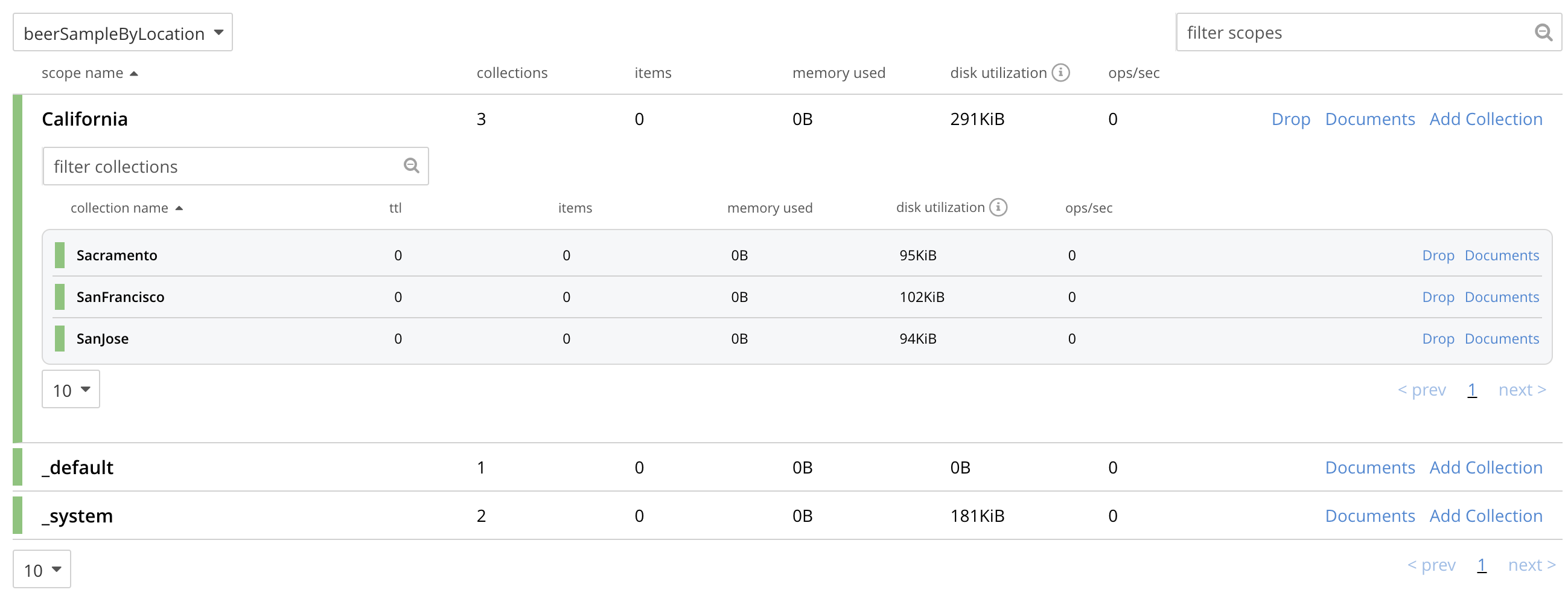The image size is (1568, 607).
Task: Expand the _system scope row
Action: click(x=77, y=516)
